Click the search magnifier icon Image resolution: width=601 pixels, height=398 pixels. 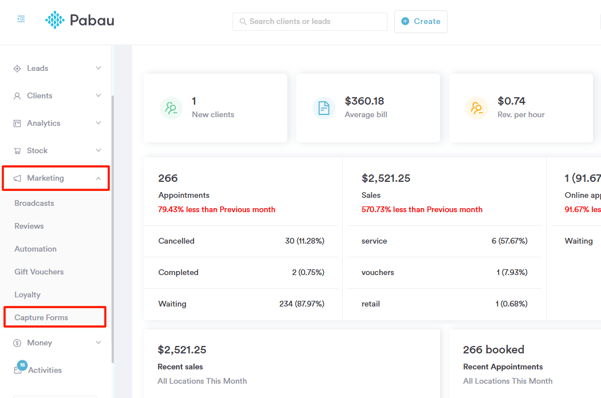click(243, 21)
